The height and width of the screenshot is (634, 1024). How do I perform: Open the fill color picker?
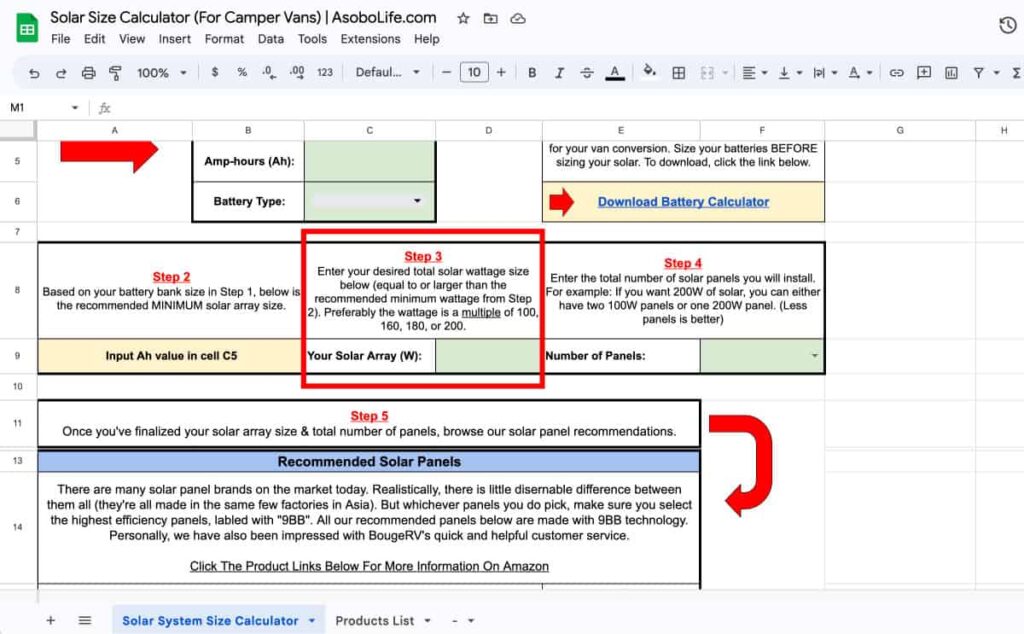click(649, 71)
